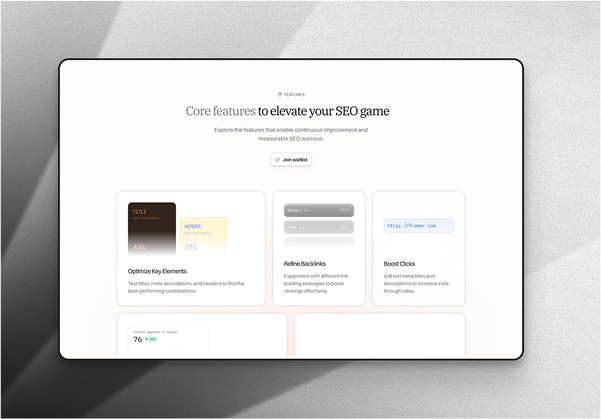Click the https://framer.com URL field
The height and width of the screenshot is (419, 601).
click(x=419, y=226)
